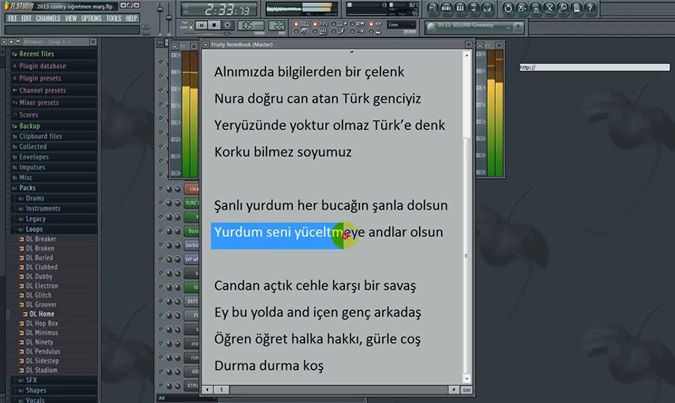Click NoteBook vertical scrollbar down arrow
This screenshot has height=403, width=675.
click(x=467, y=379)
